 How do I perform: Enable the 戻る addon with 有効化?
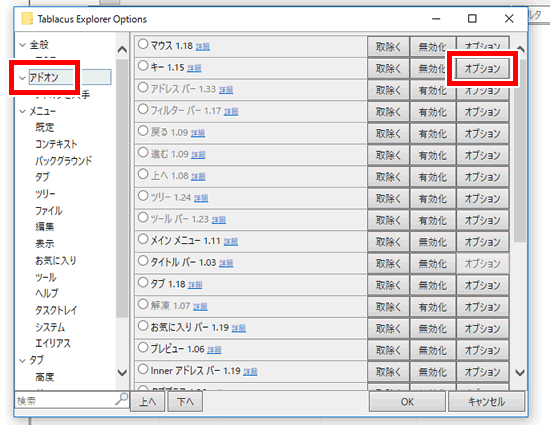pos(433,134)
